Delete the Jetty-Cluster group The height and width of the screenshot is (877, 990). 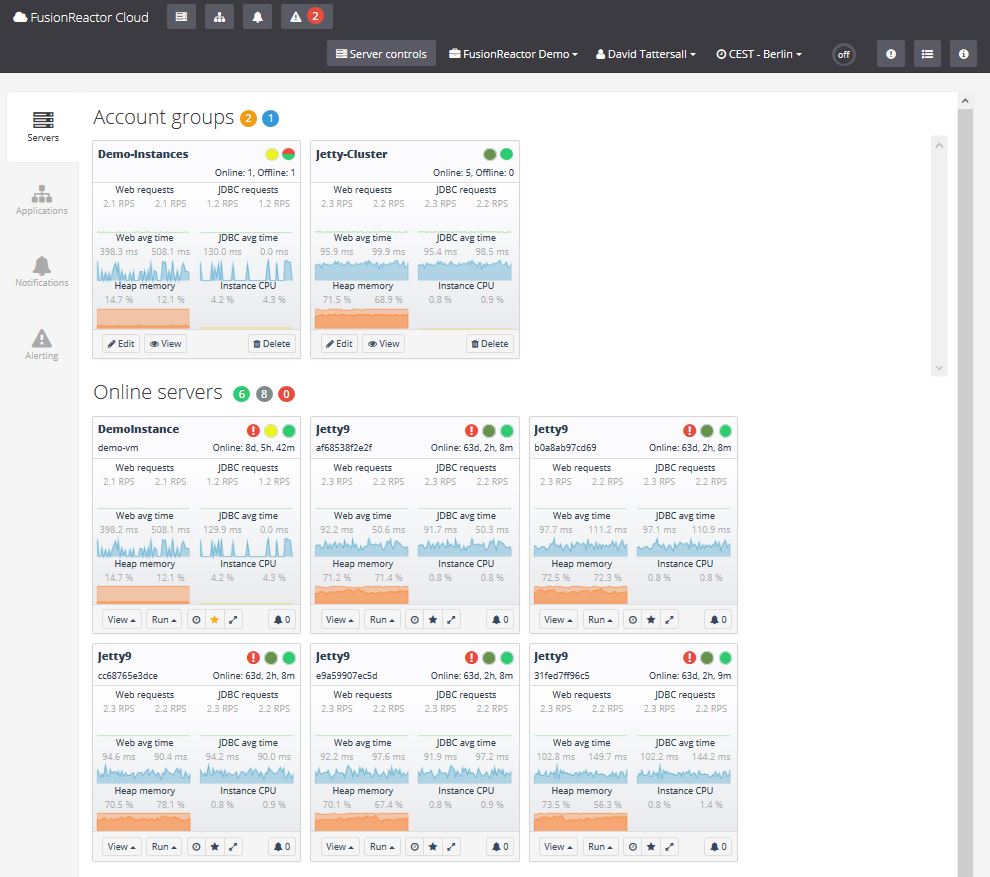click(490, 343)
